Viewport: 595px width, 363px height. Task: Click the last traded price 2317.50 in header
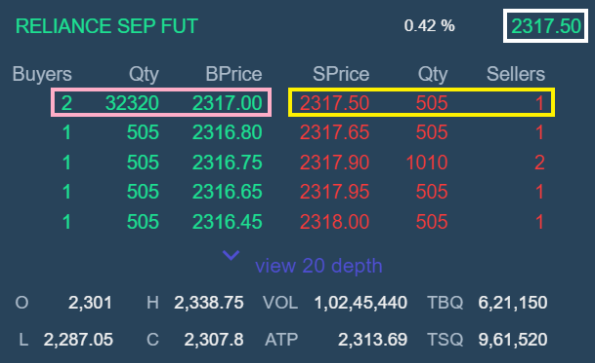pos(546,26)
